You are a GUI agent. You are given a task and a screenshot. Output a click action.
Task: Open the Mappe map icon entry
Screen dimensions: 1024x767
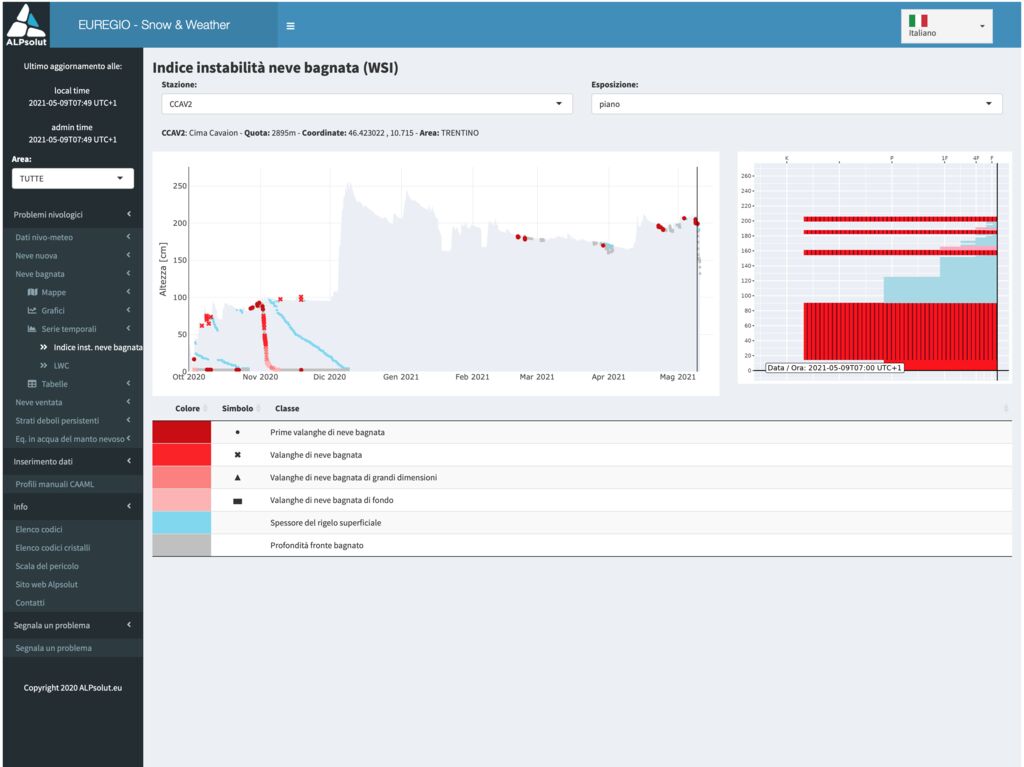(32, 292)
